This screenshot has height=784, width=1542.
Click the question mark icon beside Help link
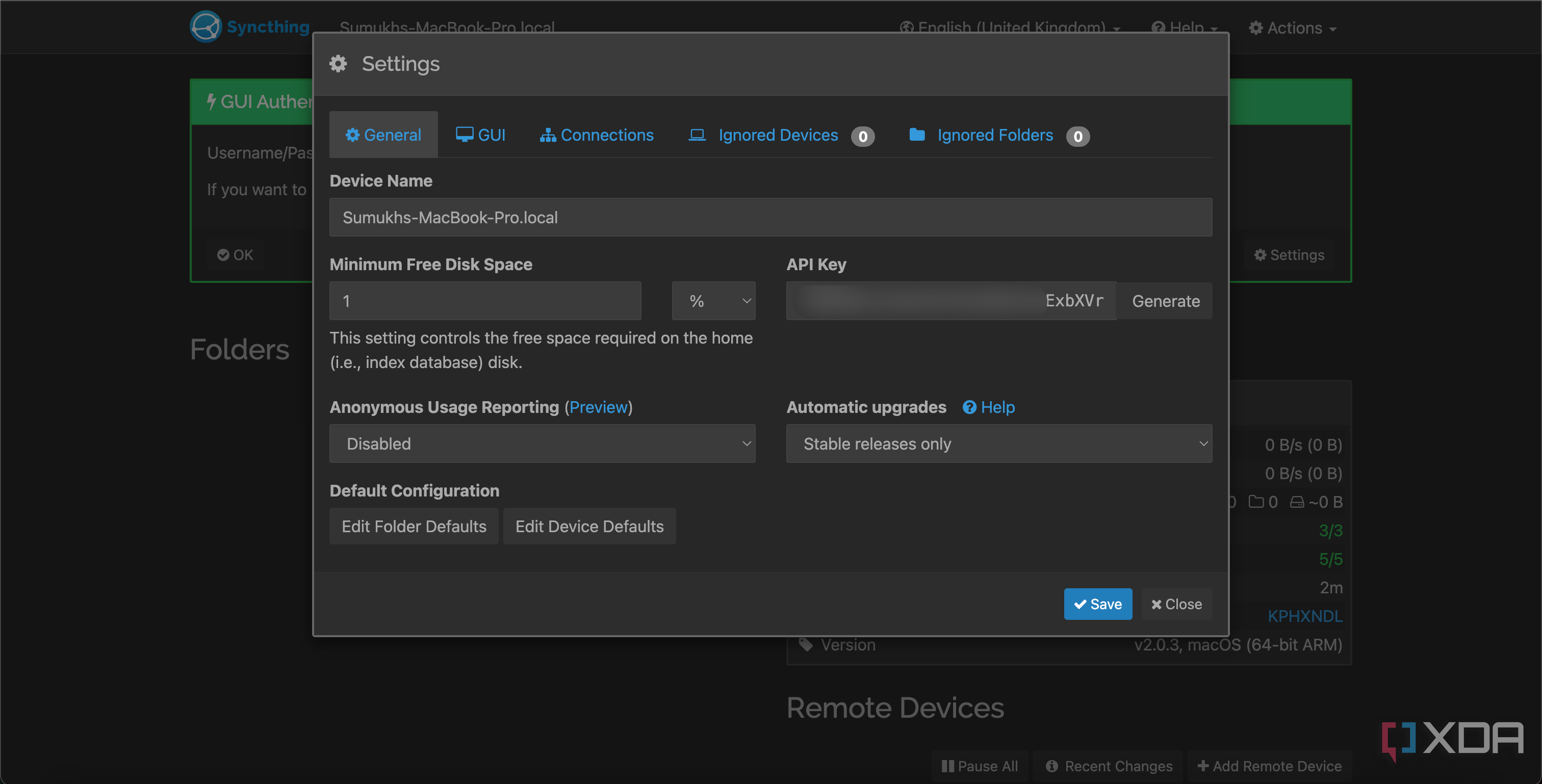[969, 407]
